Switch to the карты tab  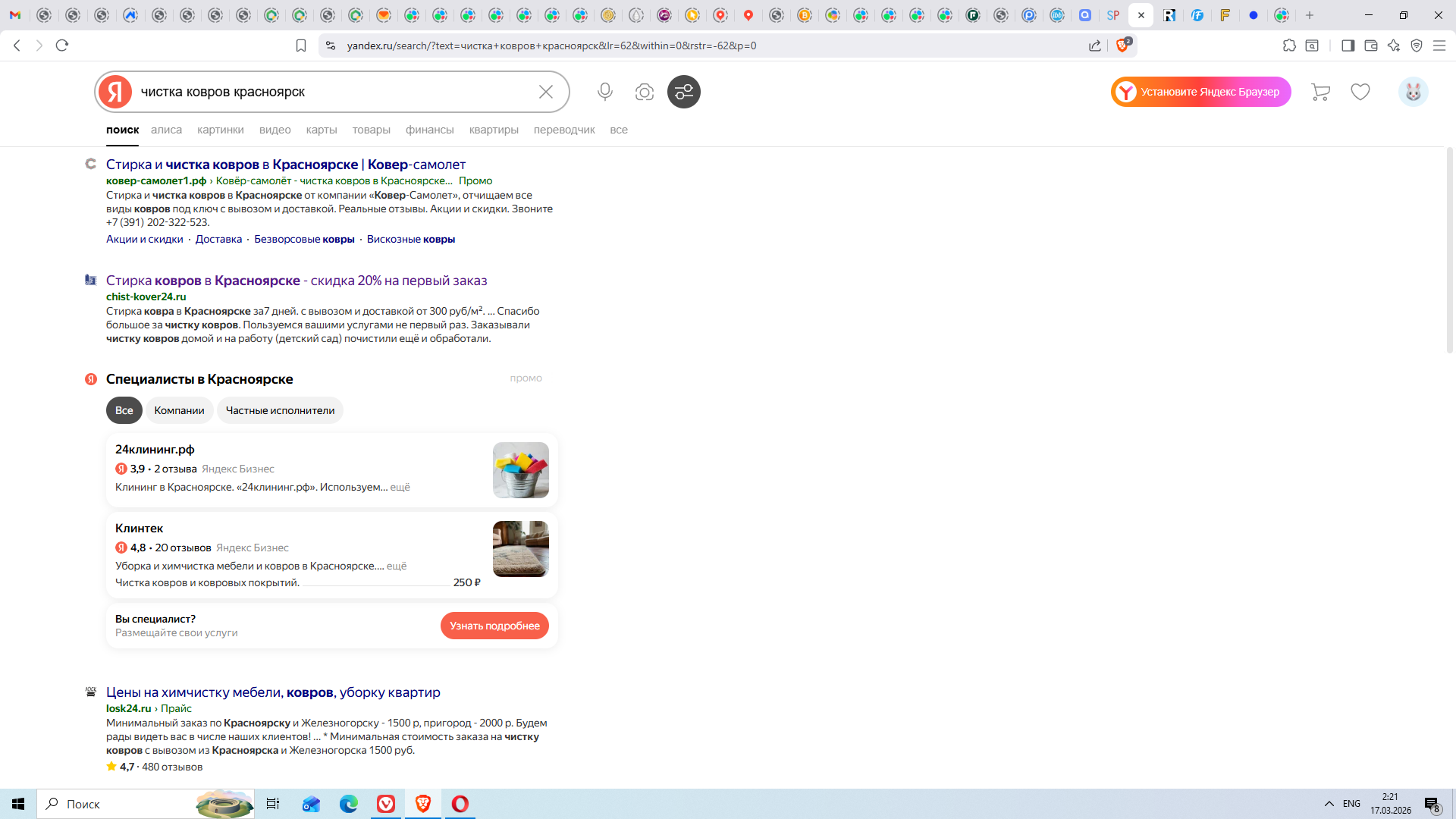tap(321, 130)
